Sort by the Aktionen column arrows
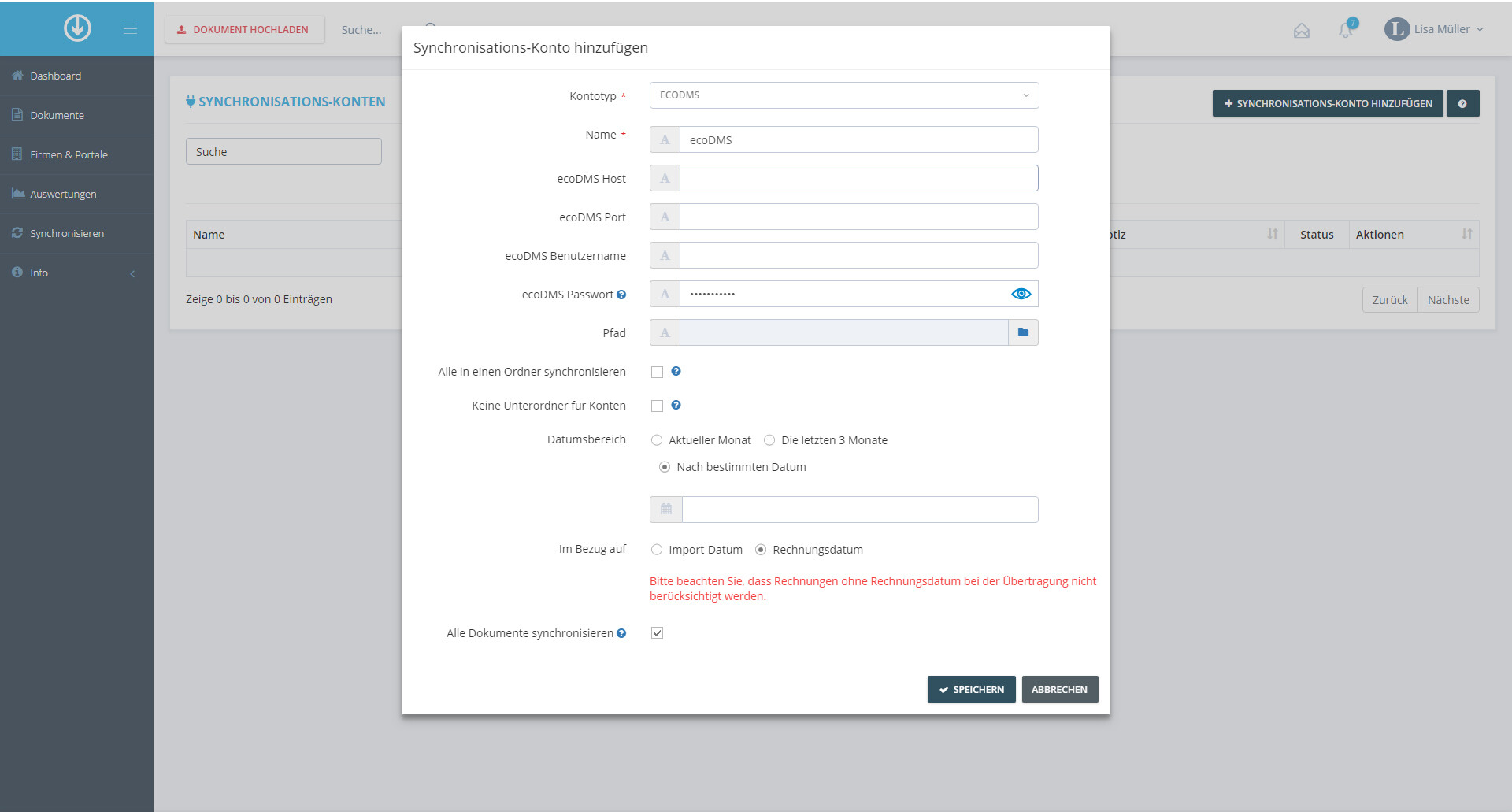The width and height of the screenshot is (1512, 812). (x=1466, y=234)
